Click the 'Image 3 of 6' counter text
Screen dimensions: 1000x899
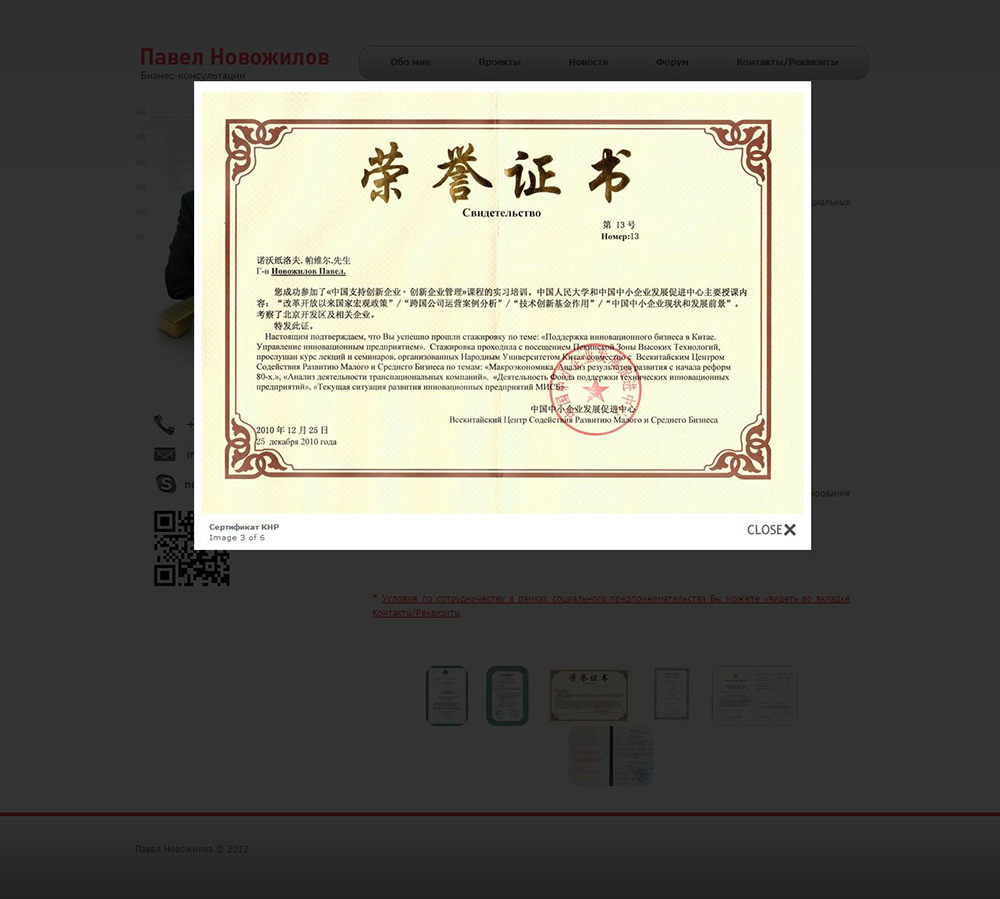coord(237,537)
